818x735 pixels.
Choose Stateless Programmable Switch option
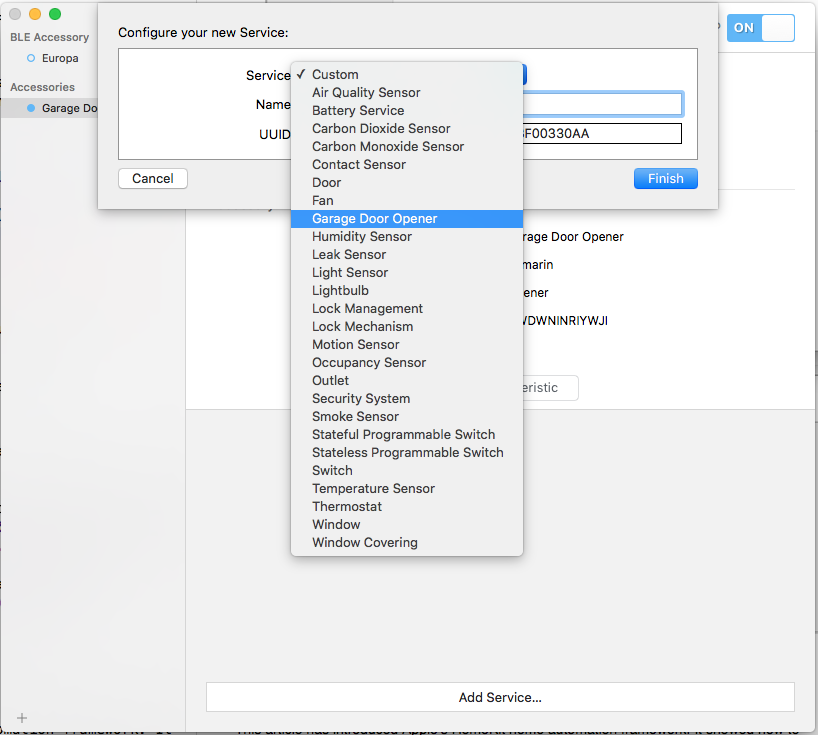pyautogui.click(x=407, y=452)
